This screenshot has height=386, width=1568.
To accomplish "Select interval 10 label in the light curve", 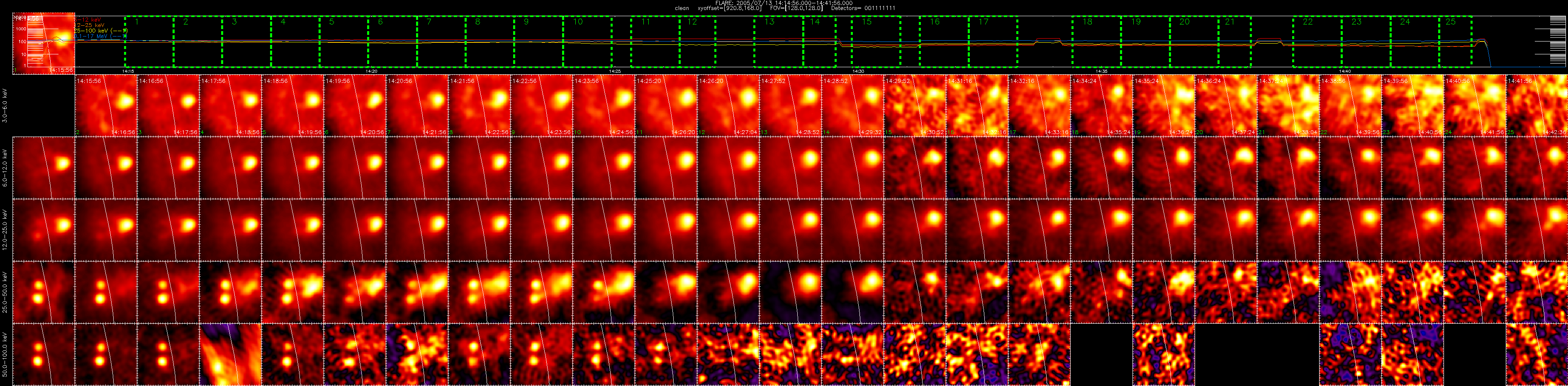I will (578, 22).
